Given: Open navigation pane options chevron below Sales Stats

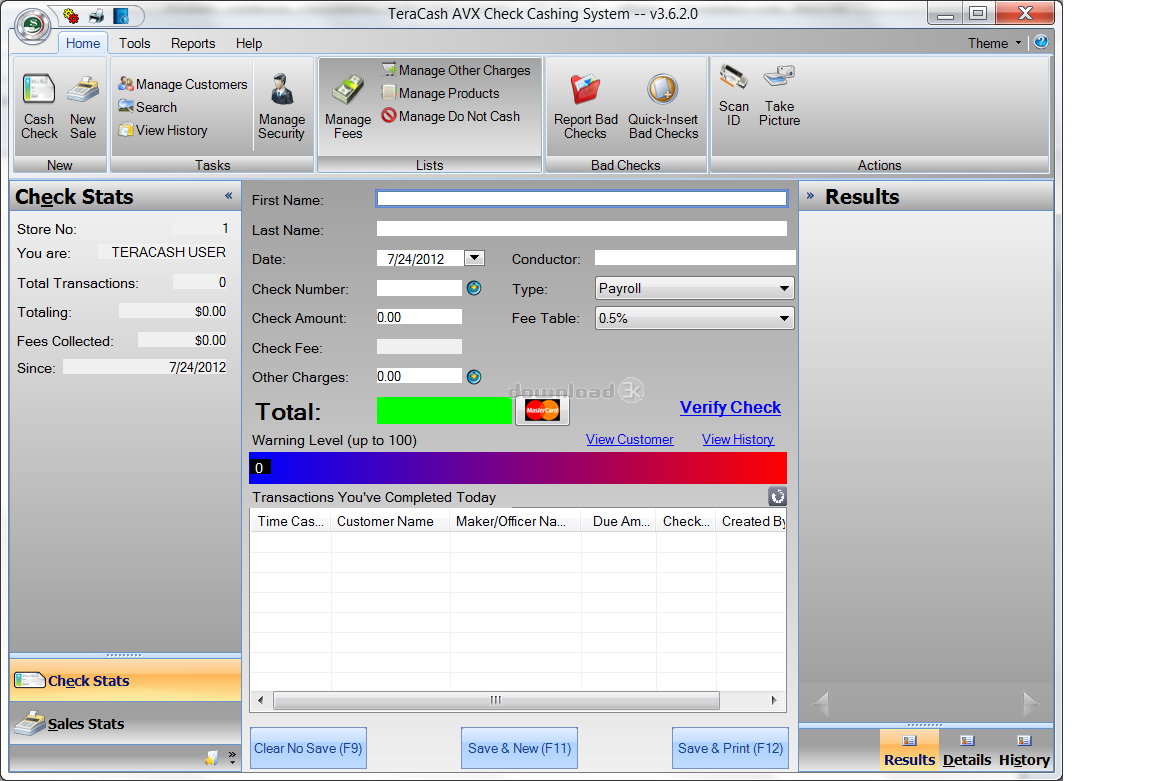Looking at the screenshot, I should tap(232, 757).
